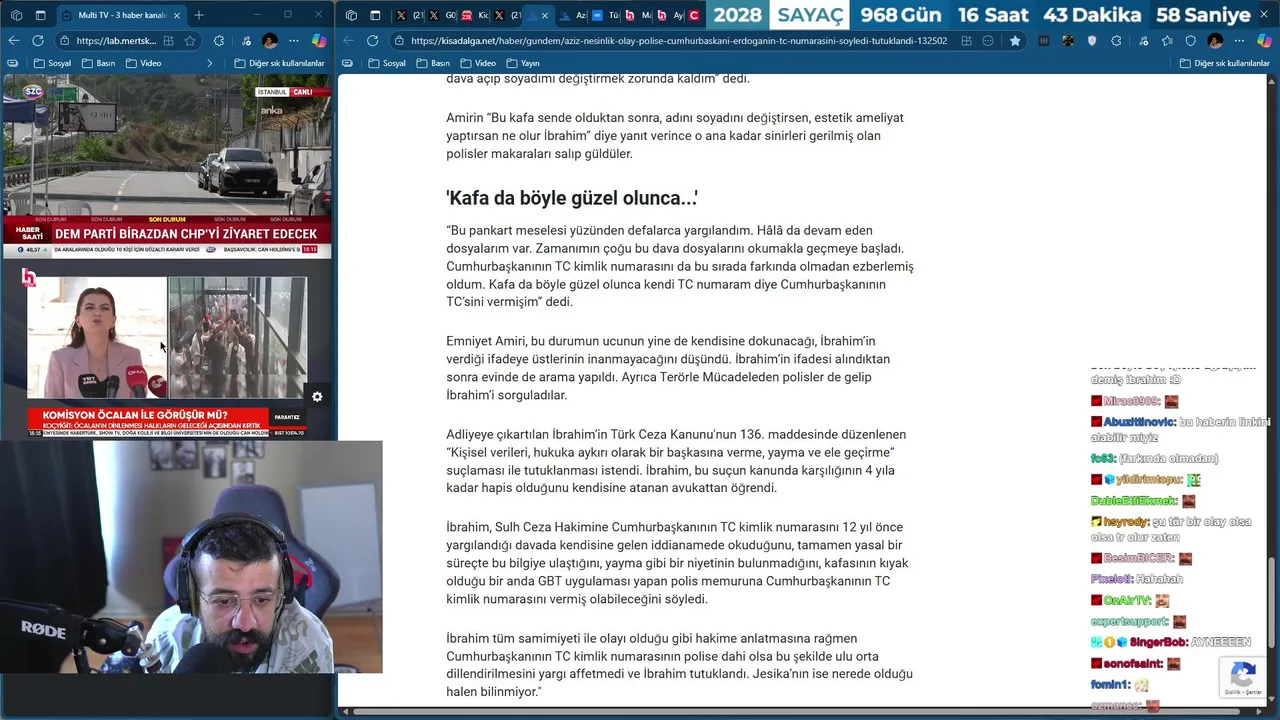Open extensions puzzle icon in right browser
Viewport: 1280px width, 720px height.
[1117, 41]
